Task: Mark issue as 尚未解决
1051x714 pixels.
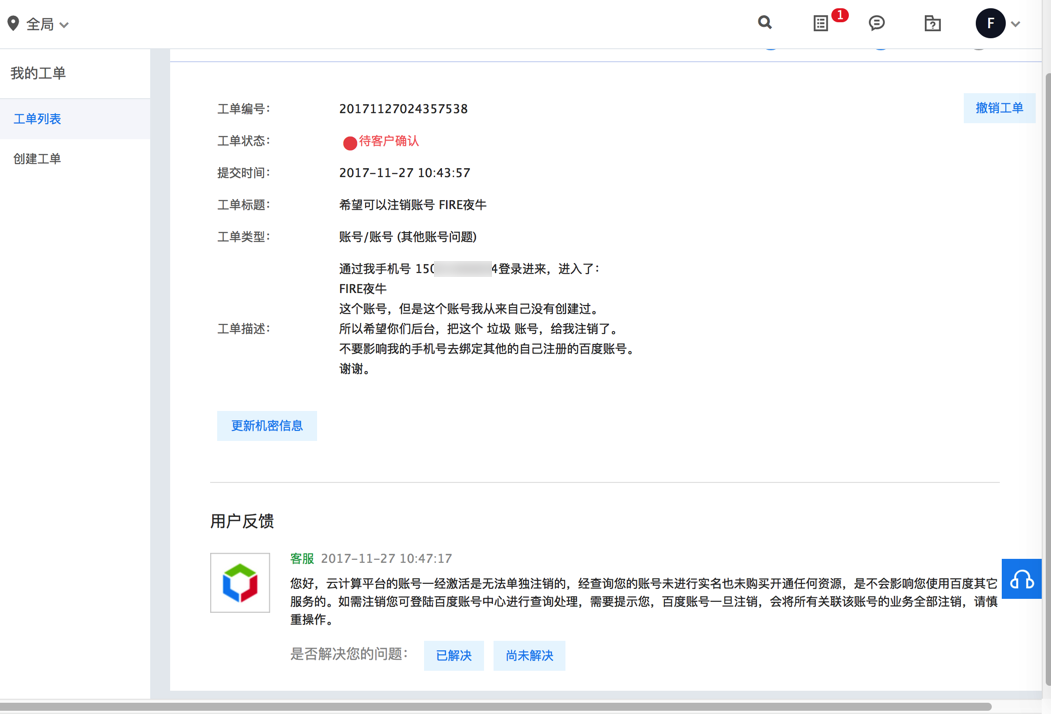Action: (530, 656)
